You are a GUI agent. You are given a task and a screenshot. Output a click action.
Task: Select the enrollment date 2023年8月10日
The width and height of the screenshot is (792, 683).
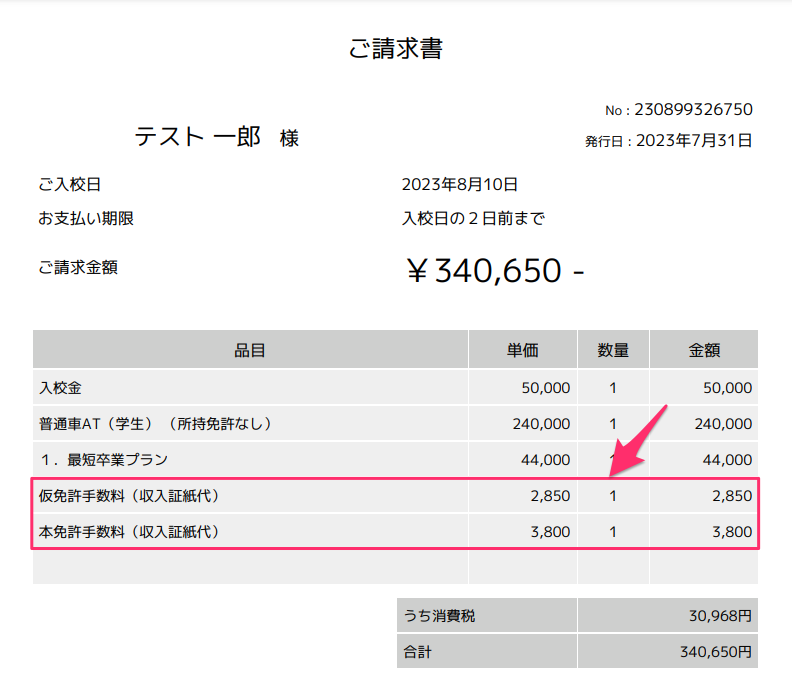point(460,185)
